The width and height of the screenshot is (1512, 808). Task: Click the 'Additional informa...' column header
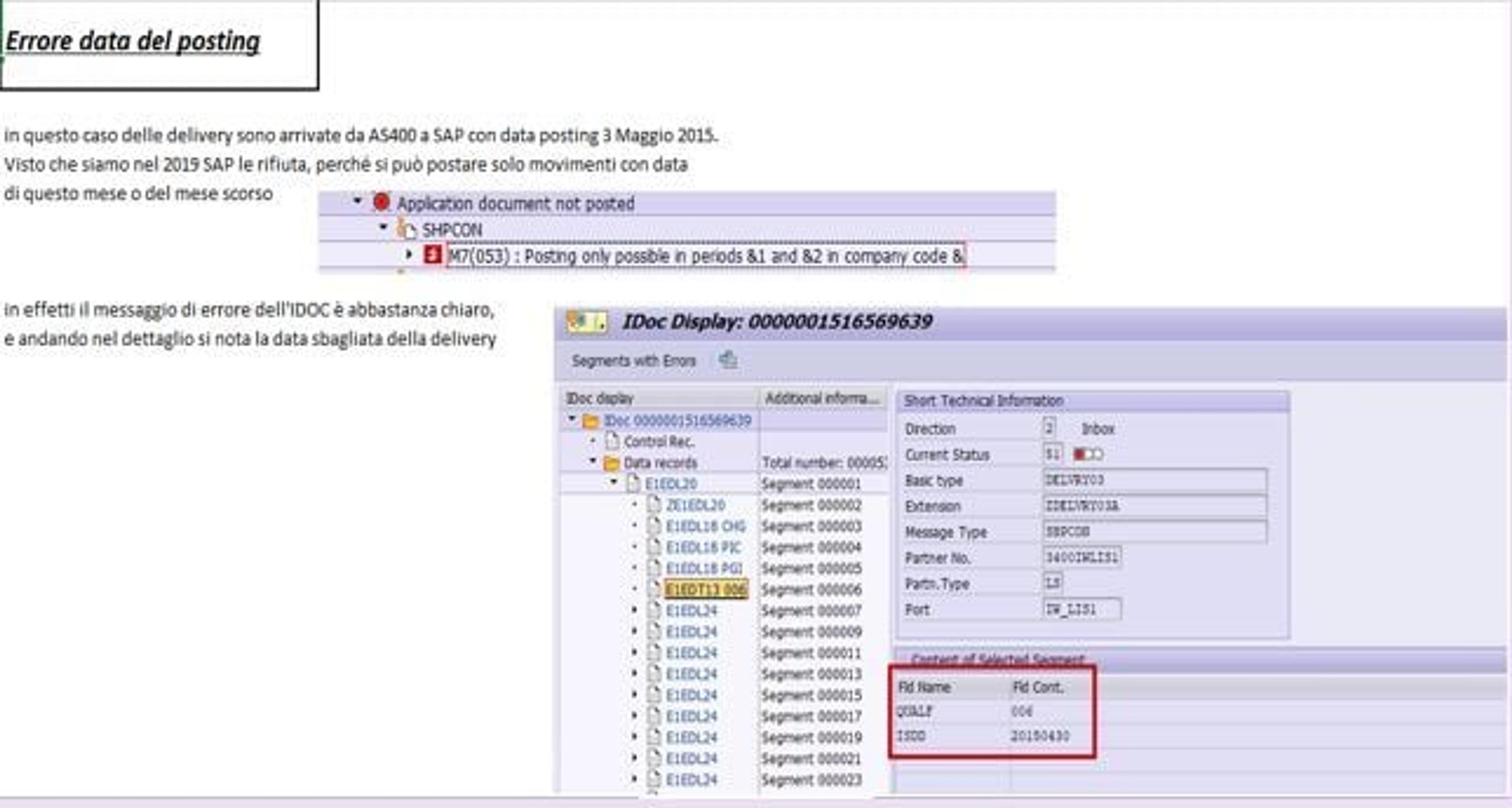click(823, 398)
